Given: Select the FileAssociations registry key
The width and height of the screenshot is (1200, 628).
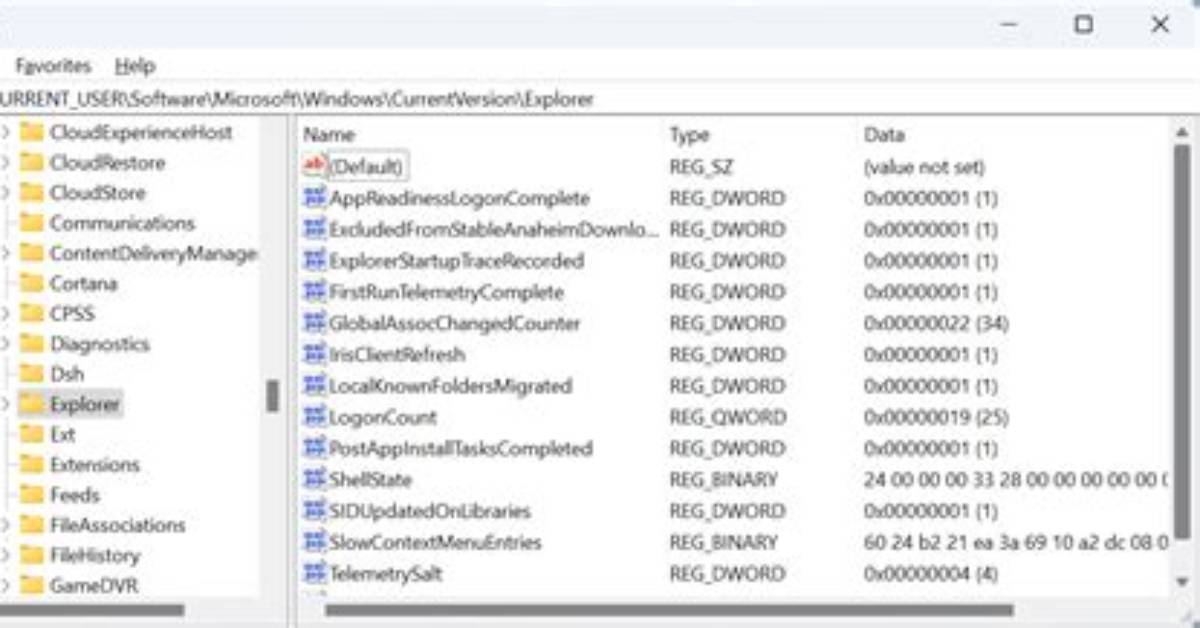Looking at the screenshot, I should (117, 525).
